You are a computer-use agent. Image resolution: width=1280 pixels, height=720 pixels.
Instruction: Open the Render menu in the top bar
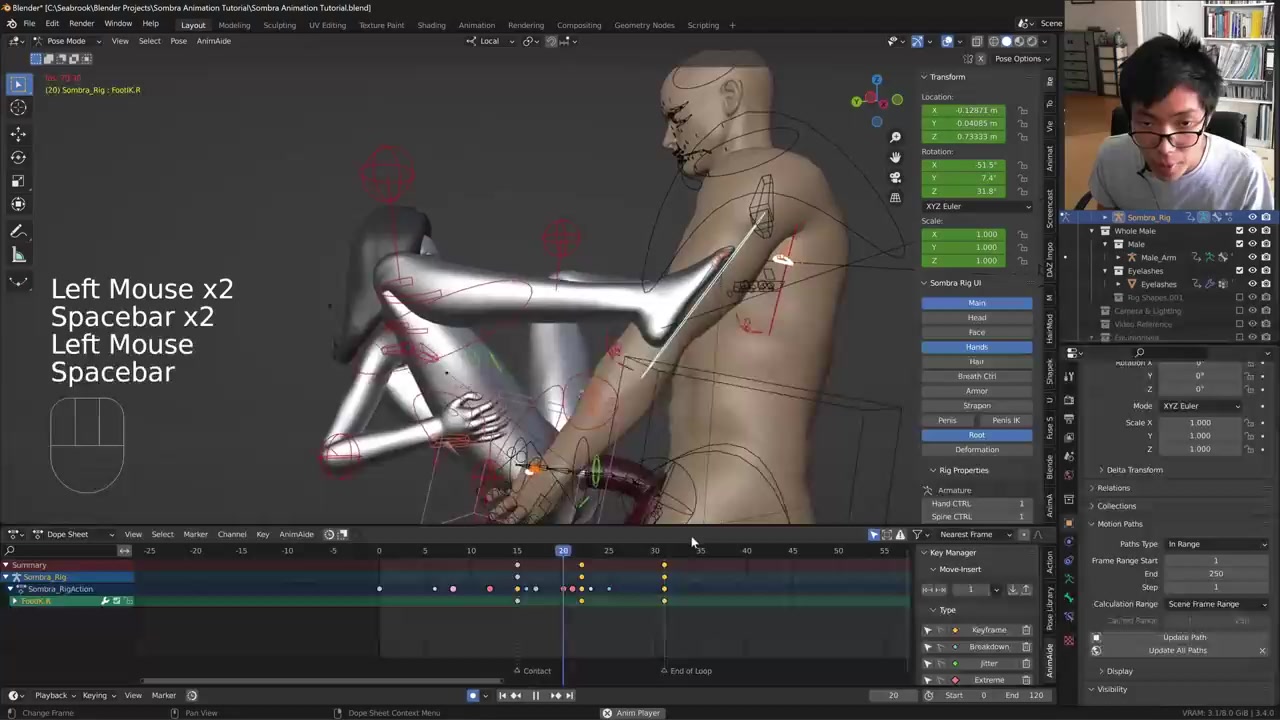[x=81, y=24]
